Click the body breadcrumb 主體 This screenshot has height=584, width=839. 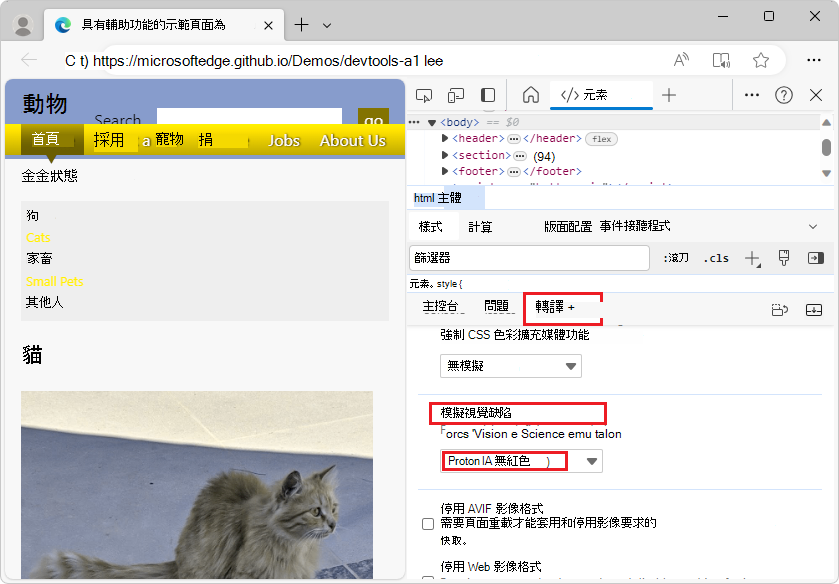coord(448,198)
